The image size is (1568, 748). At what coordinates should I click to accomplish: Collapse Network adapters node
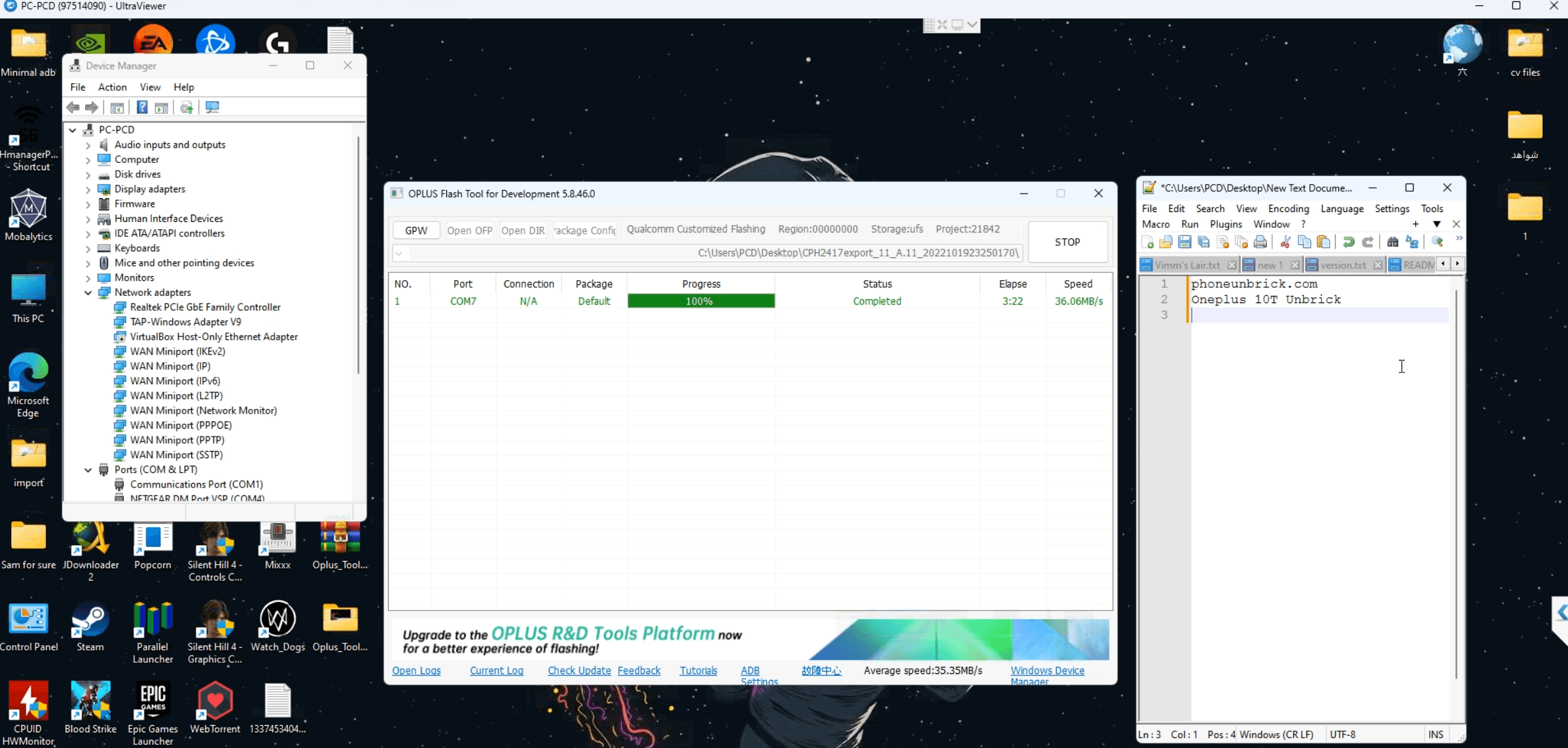[88, 293]
